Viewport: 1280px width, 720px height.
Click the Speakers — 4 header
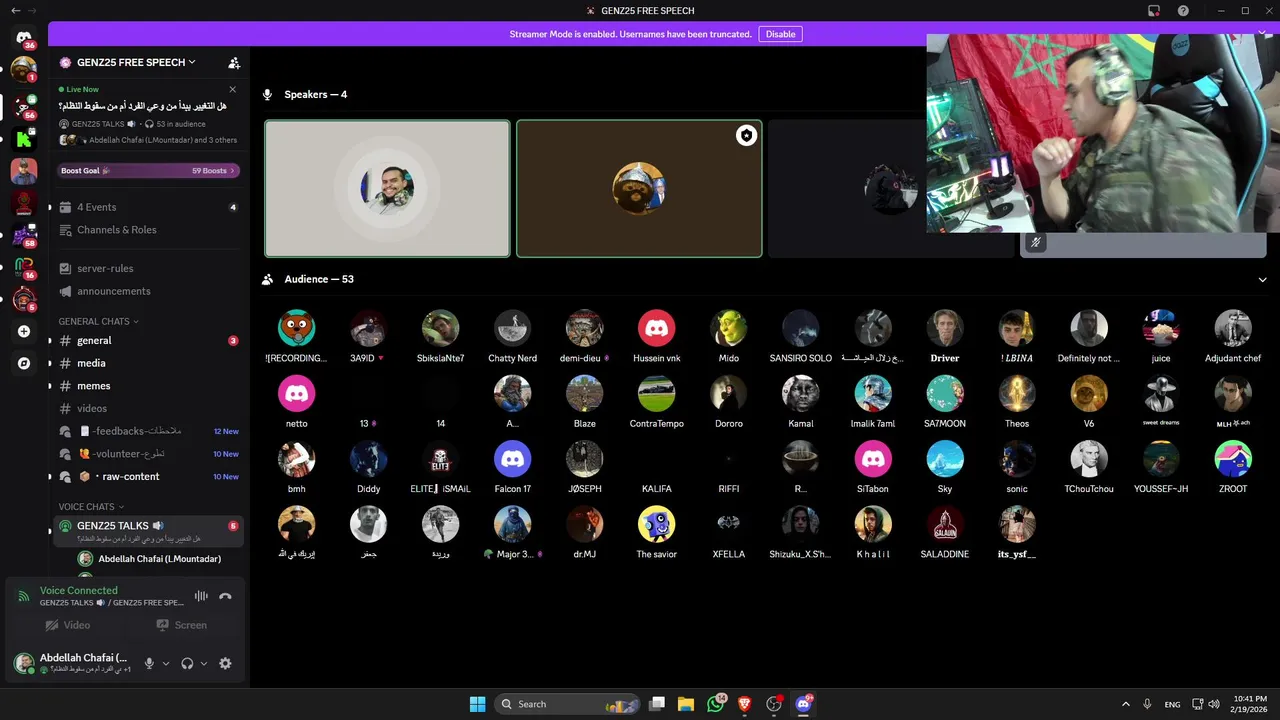[315, 95]
